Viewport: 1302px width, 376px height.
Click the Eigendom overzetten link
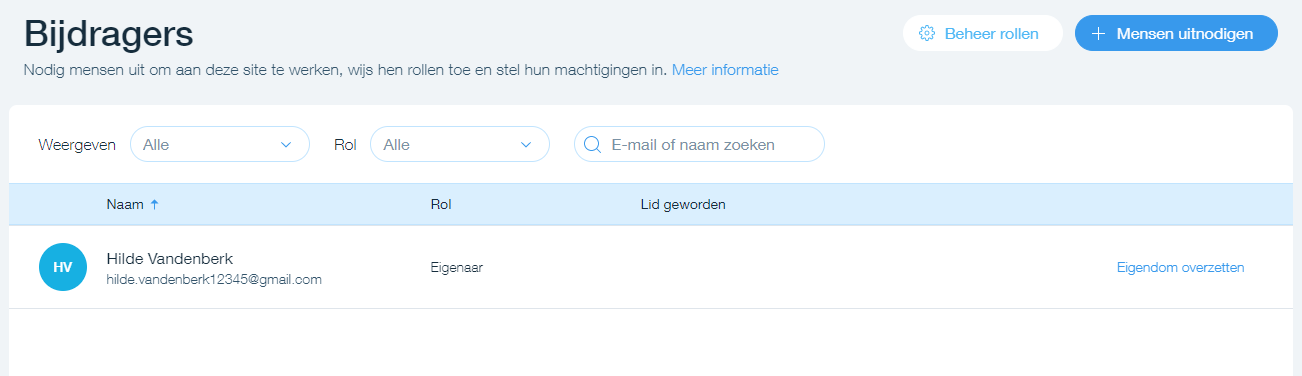(1180, 267)
